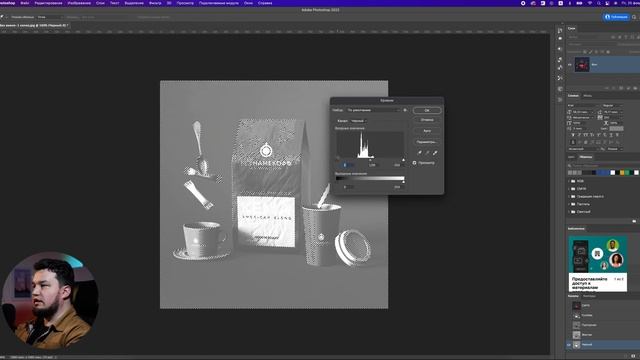Viewport: 640px width, 360px height.
Task: Toggle Underline in the Character panel
Action: pos(611,135)
